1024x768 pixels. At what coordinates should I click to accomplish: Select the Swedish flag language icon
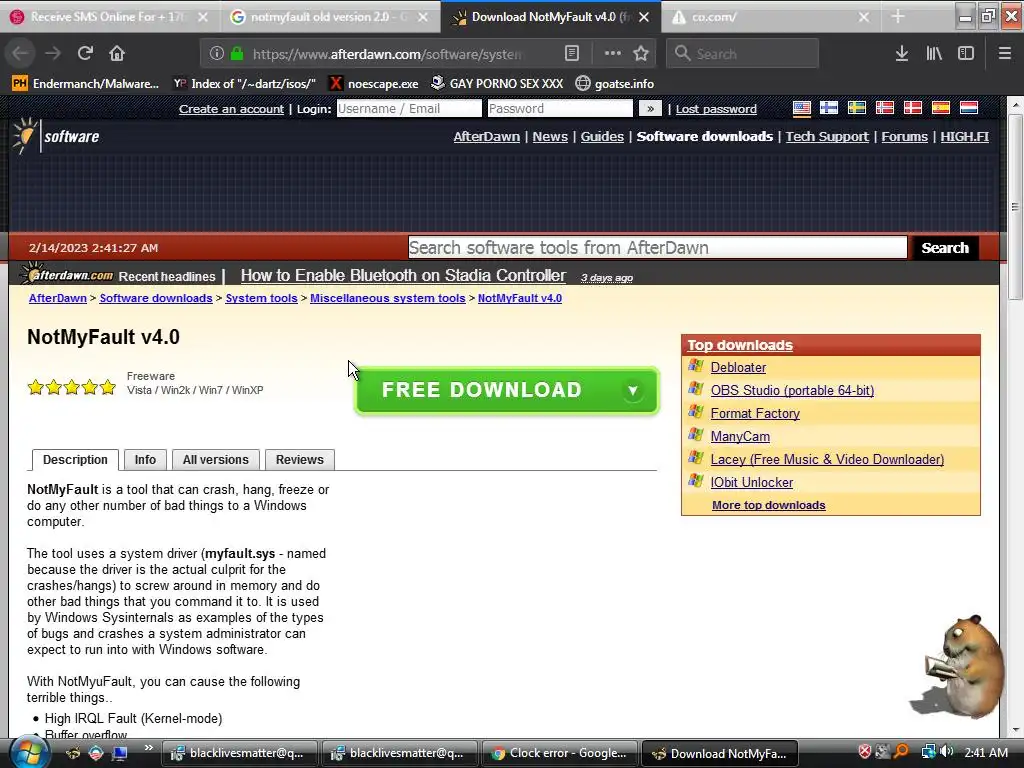(x=857, y=108)
